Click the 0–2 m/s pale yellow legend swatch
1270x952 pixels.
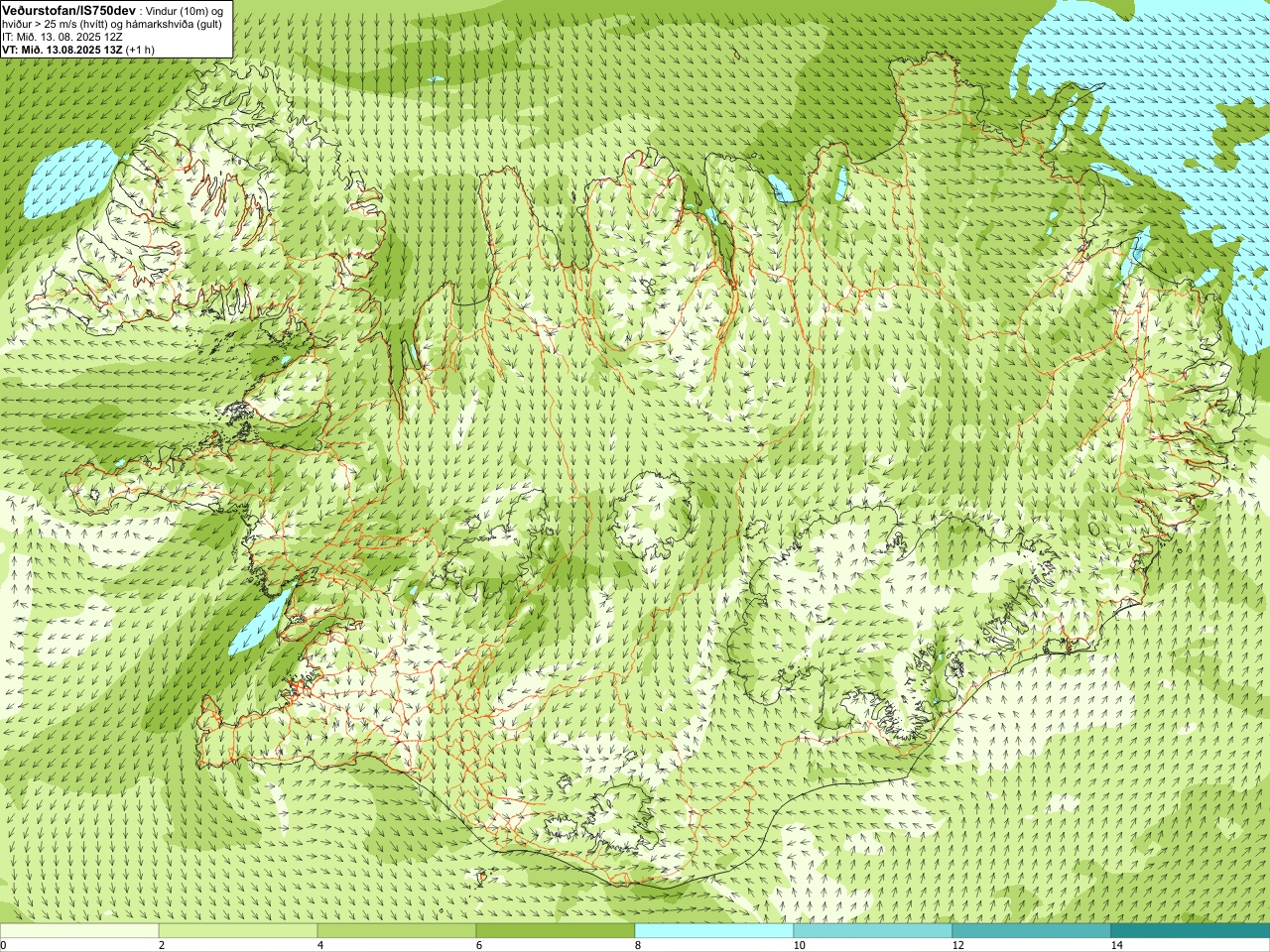pyautogui.click(x=79, y=930)
